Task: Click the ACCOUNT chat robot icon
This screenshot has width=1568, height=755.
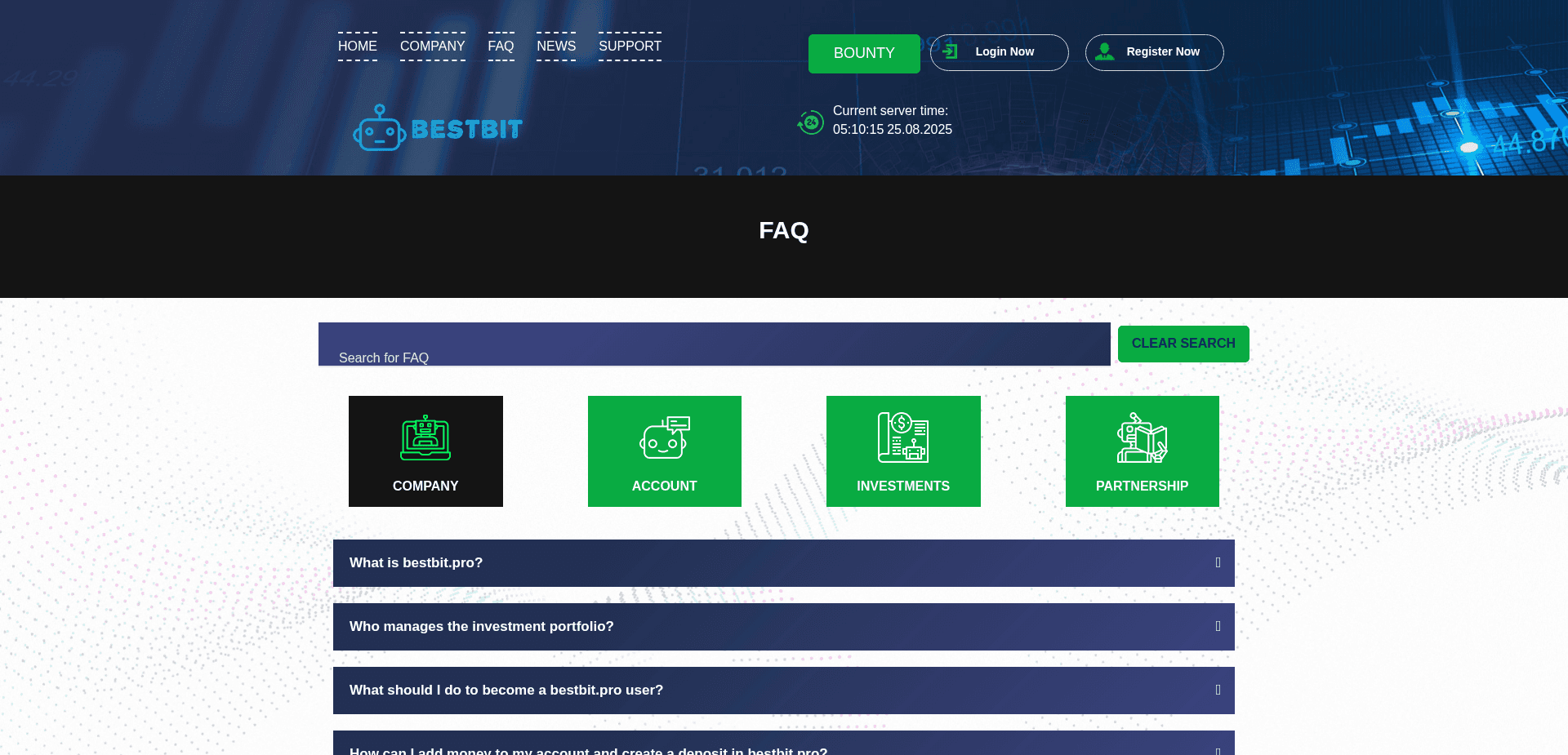Action: [x=664, y=438]
